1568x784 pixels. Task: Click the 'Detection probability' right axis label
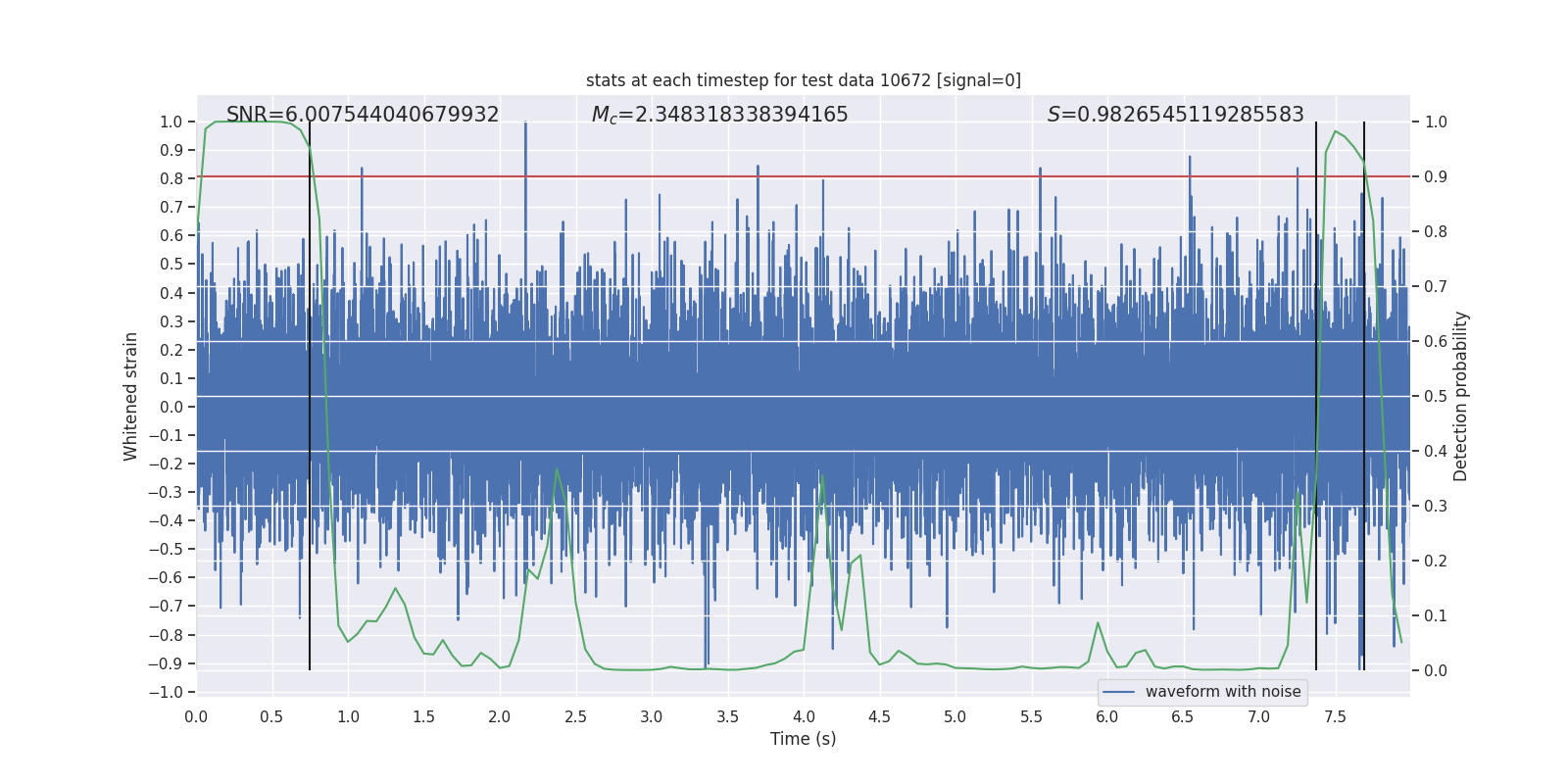tap(1460, 396)
